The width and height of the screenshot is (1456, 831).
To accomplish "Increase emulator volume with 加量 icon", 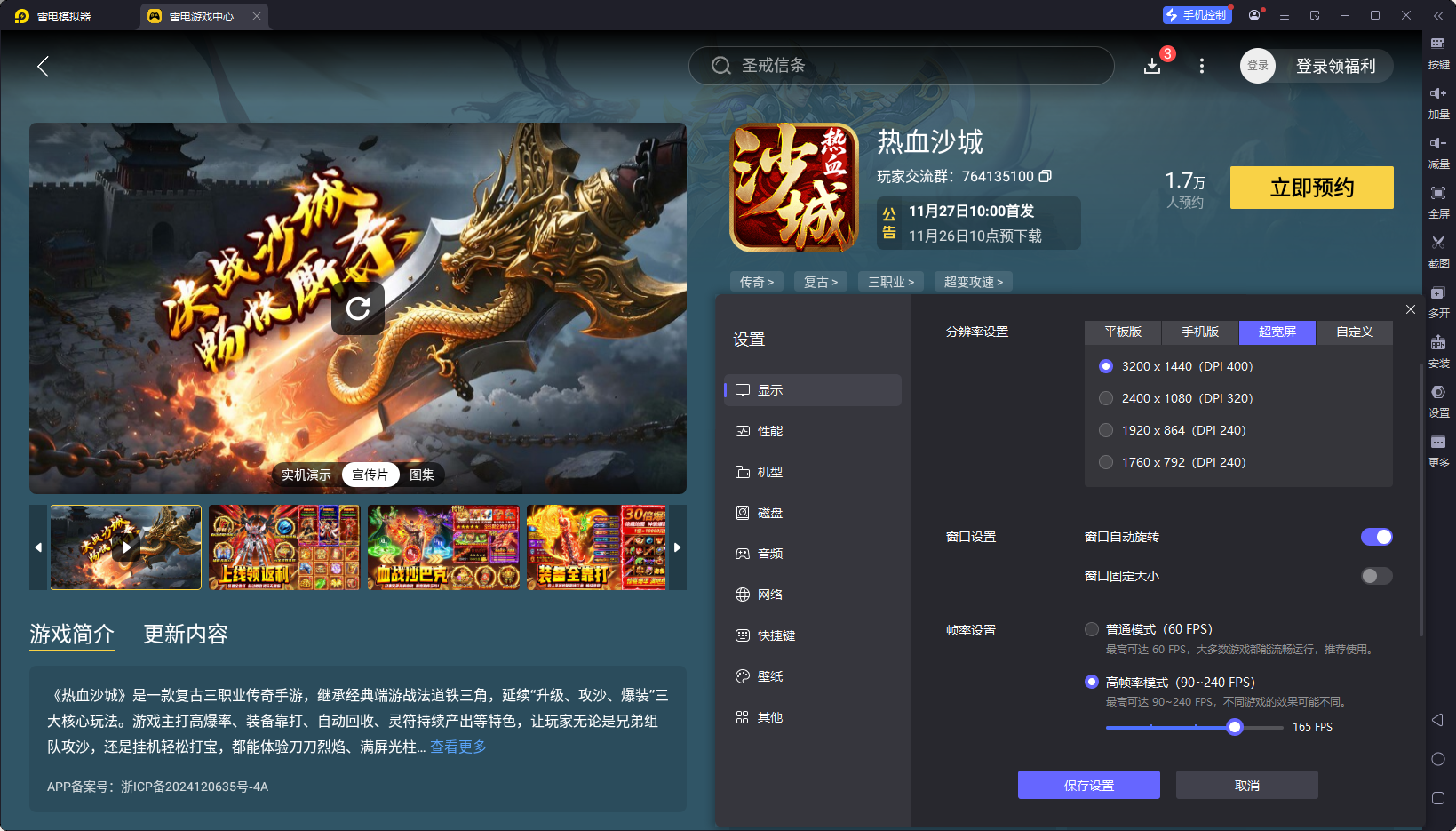I will (1439, 100).
